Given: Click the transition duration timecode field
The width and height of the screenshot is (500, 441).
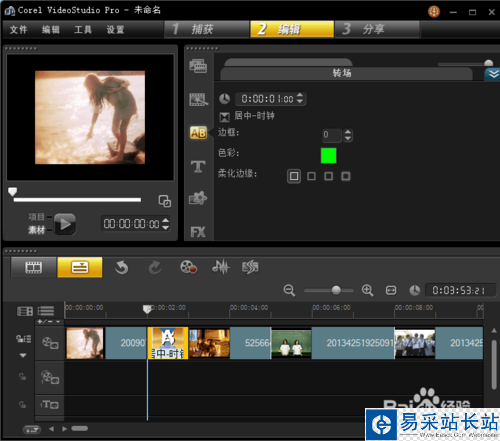Looking at the screenshot, I should [x=267, y=99].
